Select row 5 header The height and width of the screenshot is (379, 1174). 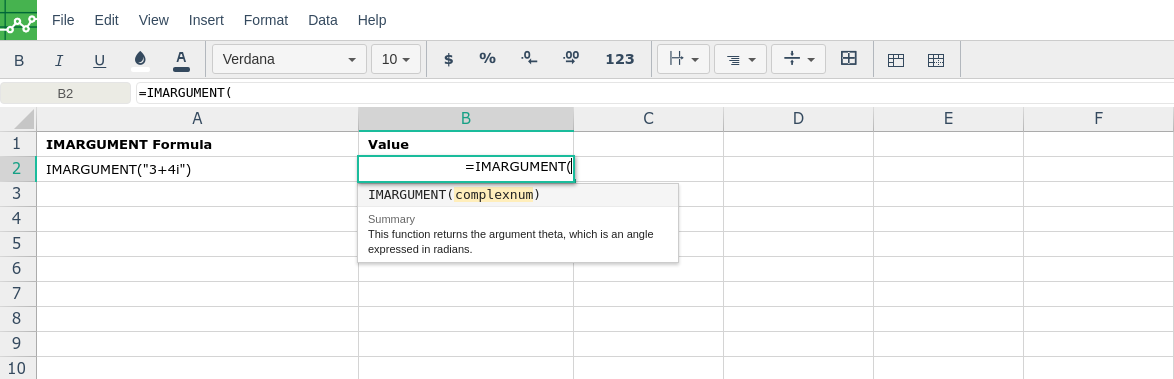click(x=18, y=243)
